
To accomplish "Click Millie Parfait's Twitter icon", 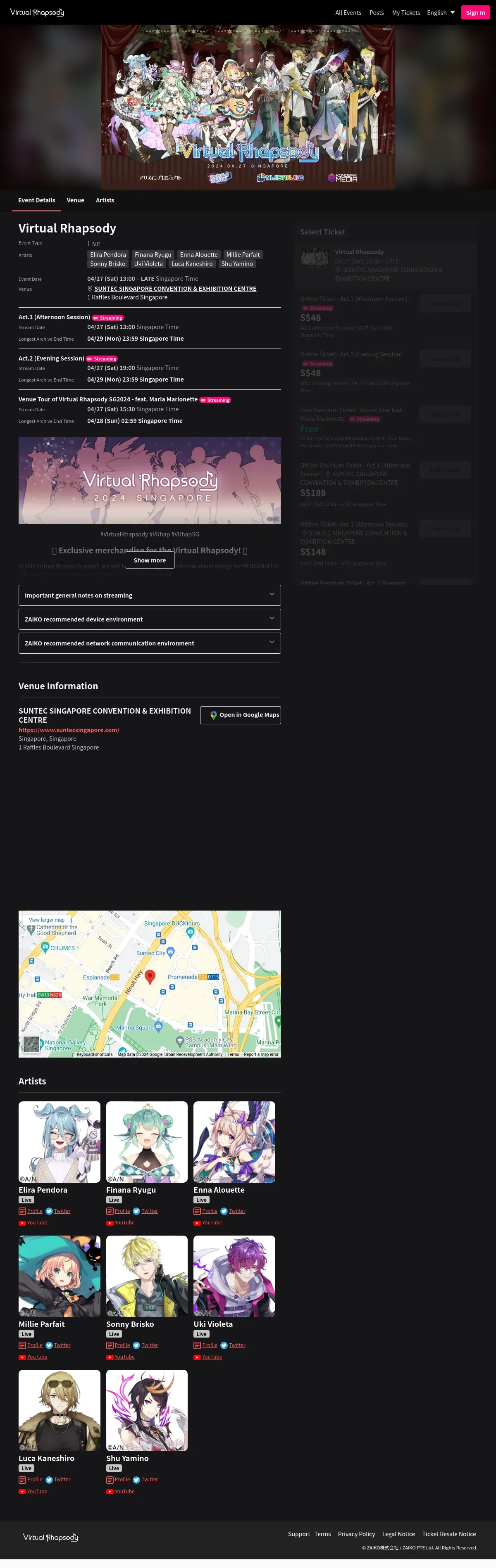I will pos(49,1345).
